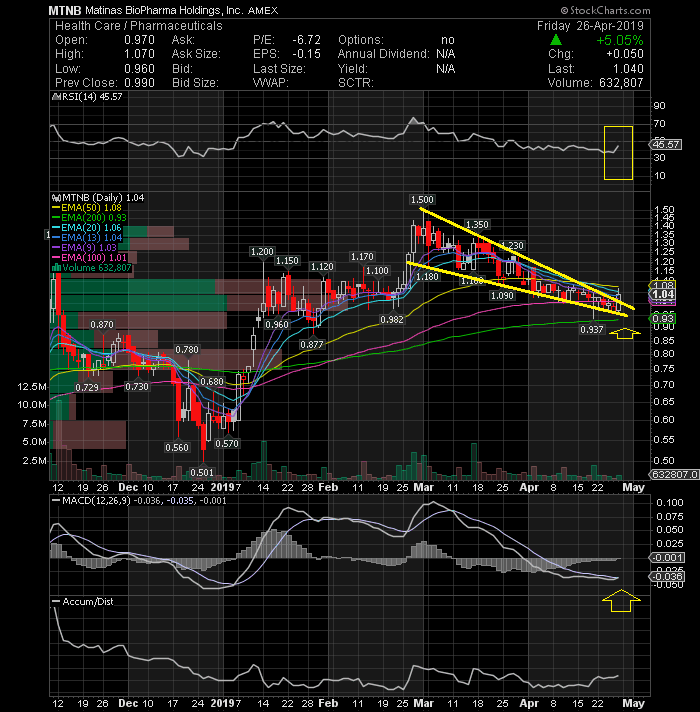Click the volume bars icon beside Volume legend
Image resolution: width=700 pixels, height=712 pixels.
tap(57, 267)
